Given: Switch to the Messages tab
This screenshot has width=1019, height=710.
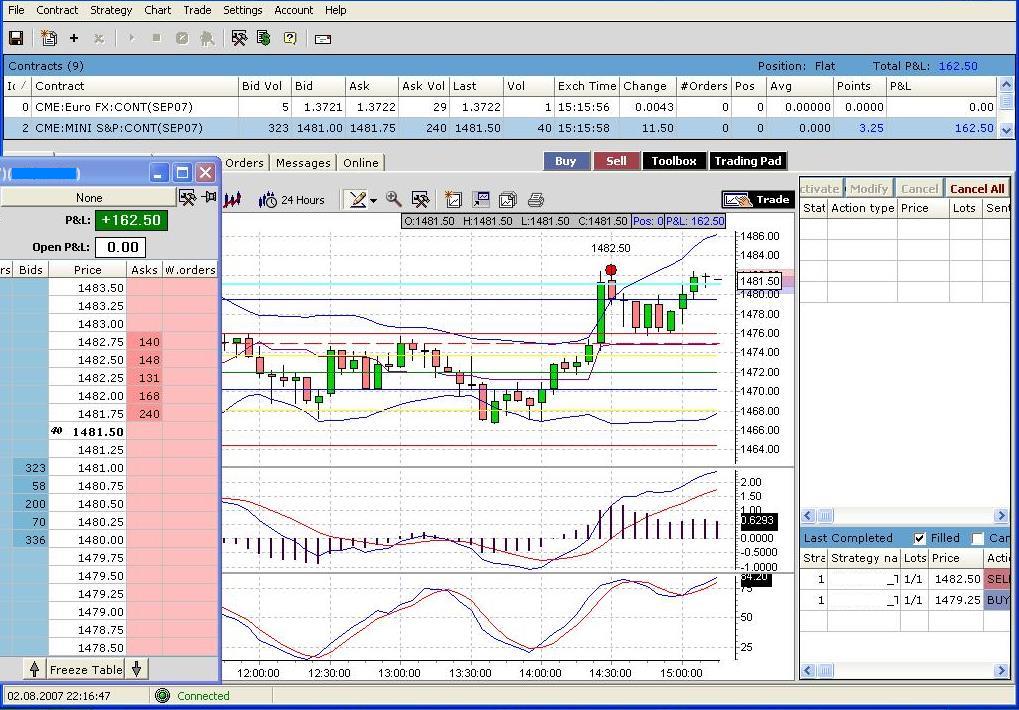Looking at the screenshot, I should coord(303,163).
